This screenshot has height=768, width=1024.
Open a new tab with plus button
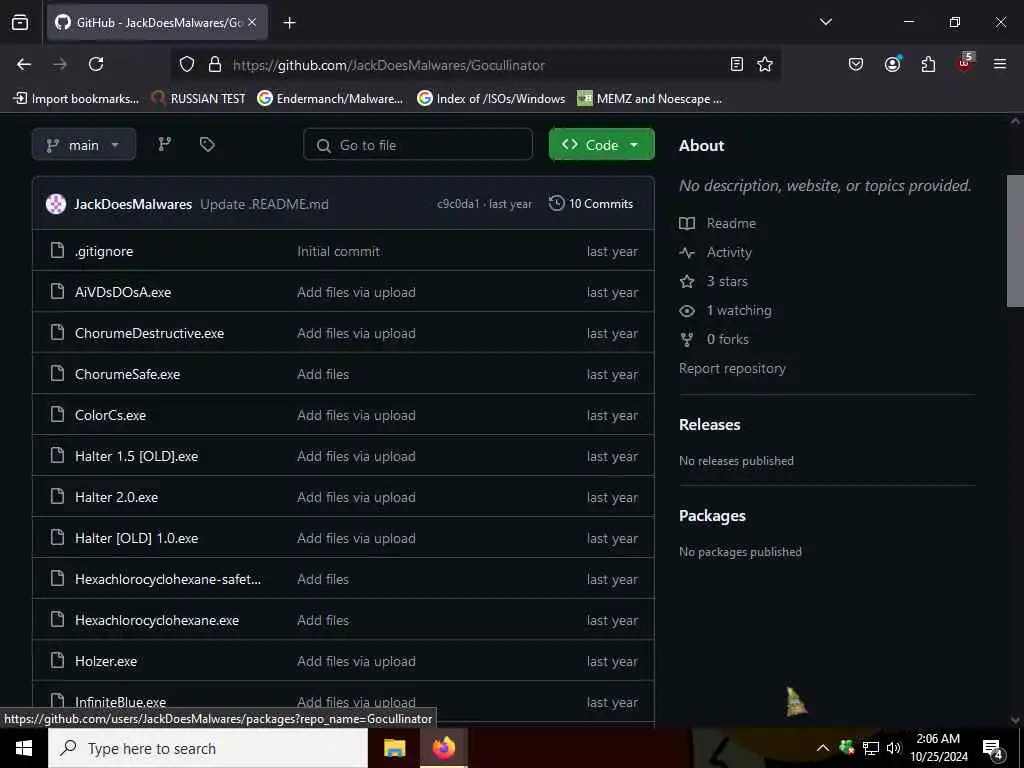click(x=289, y=23)
